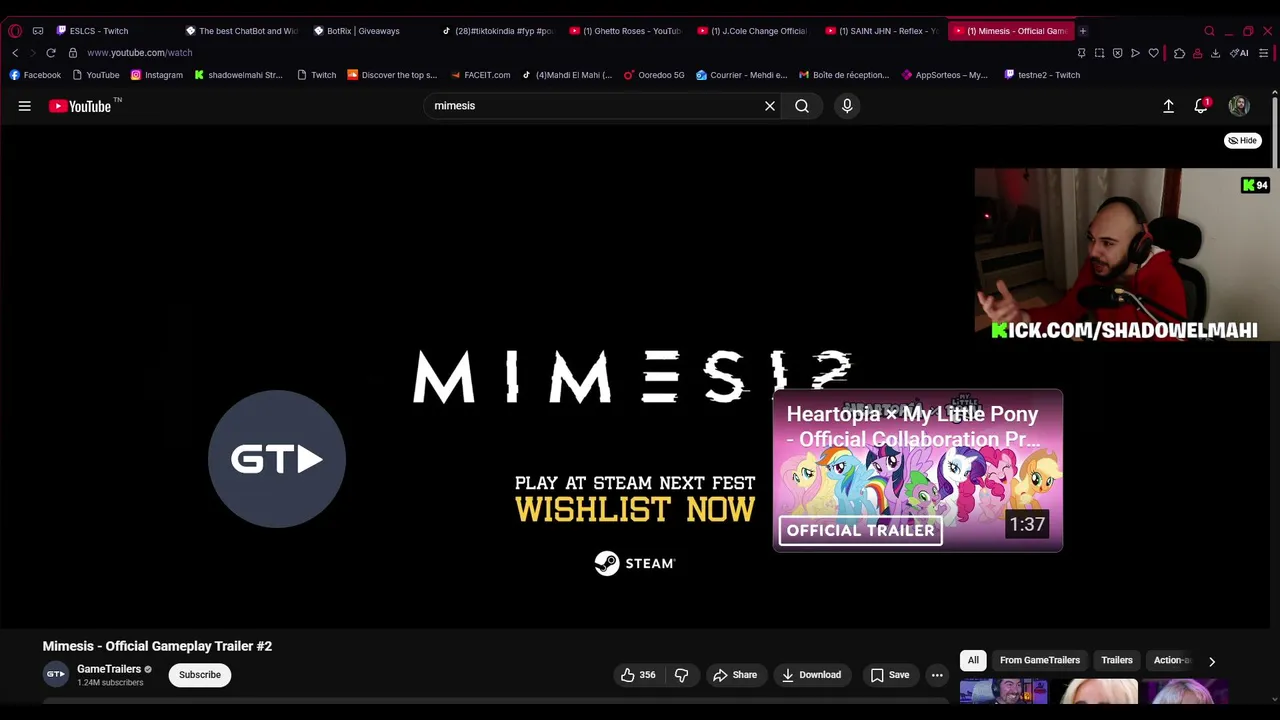
Task: Open the notifications bell
Action: point(1201,106)
